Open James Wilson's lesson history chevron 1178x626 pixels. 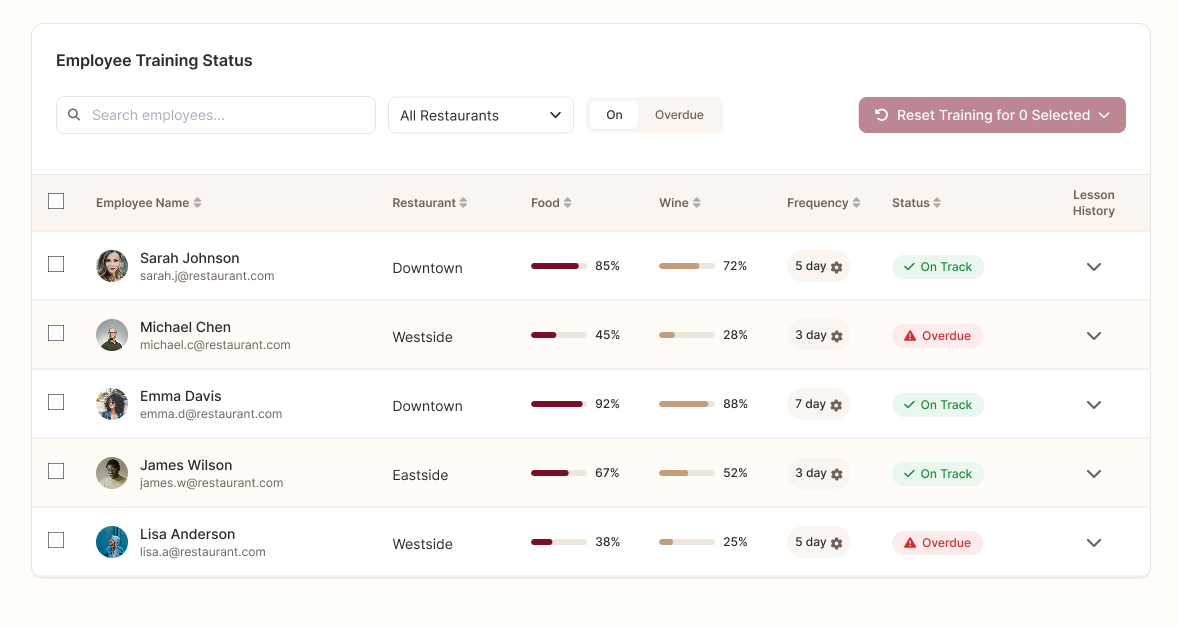tap(1093, 474)
